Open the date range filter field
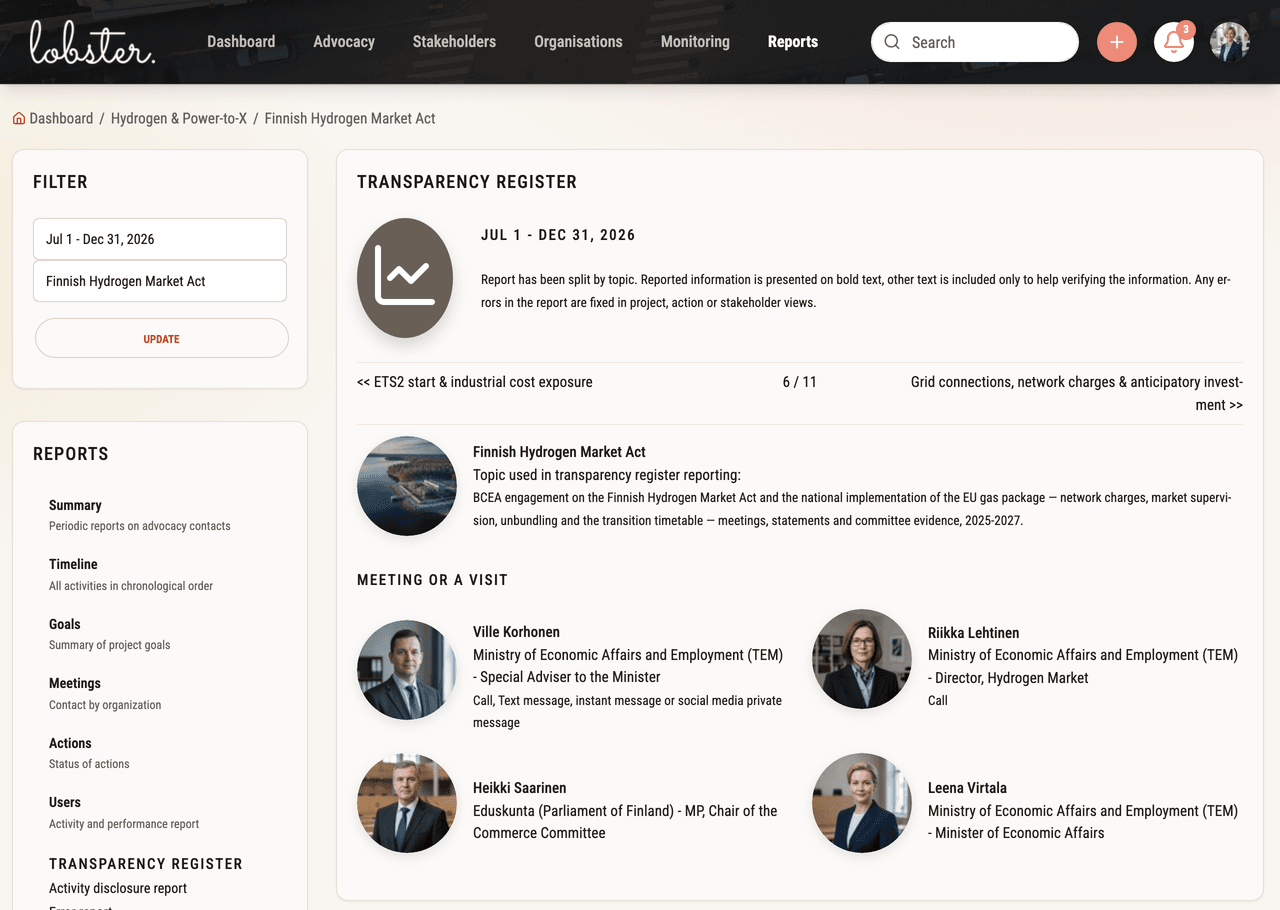Viewport: 1280px width, 910px height. click(x=160, y=239)
